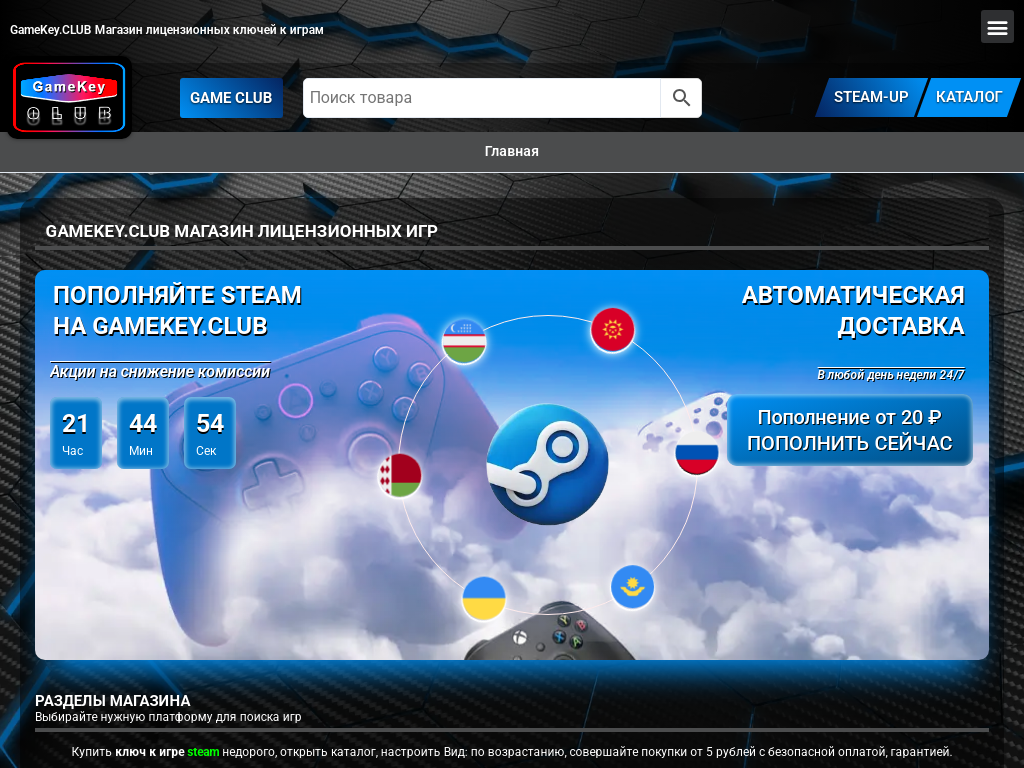
Task: Focus the Поиск товара search field
Action: tap(482, 98)
